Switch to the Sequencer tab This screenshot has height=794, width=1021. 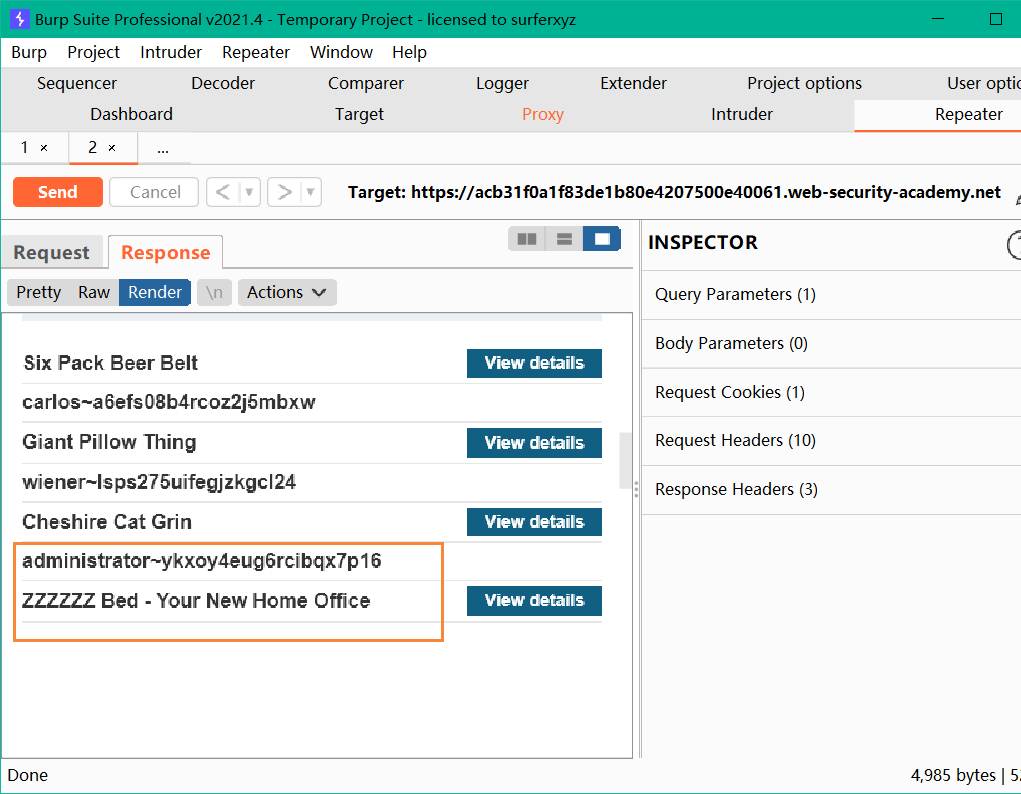pos(77,83)
